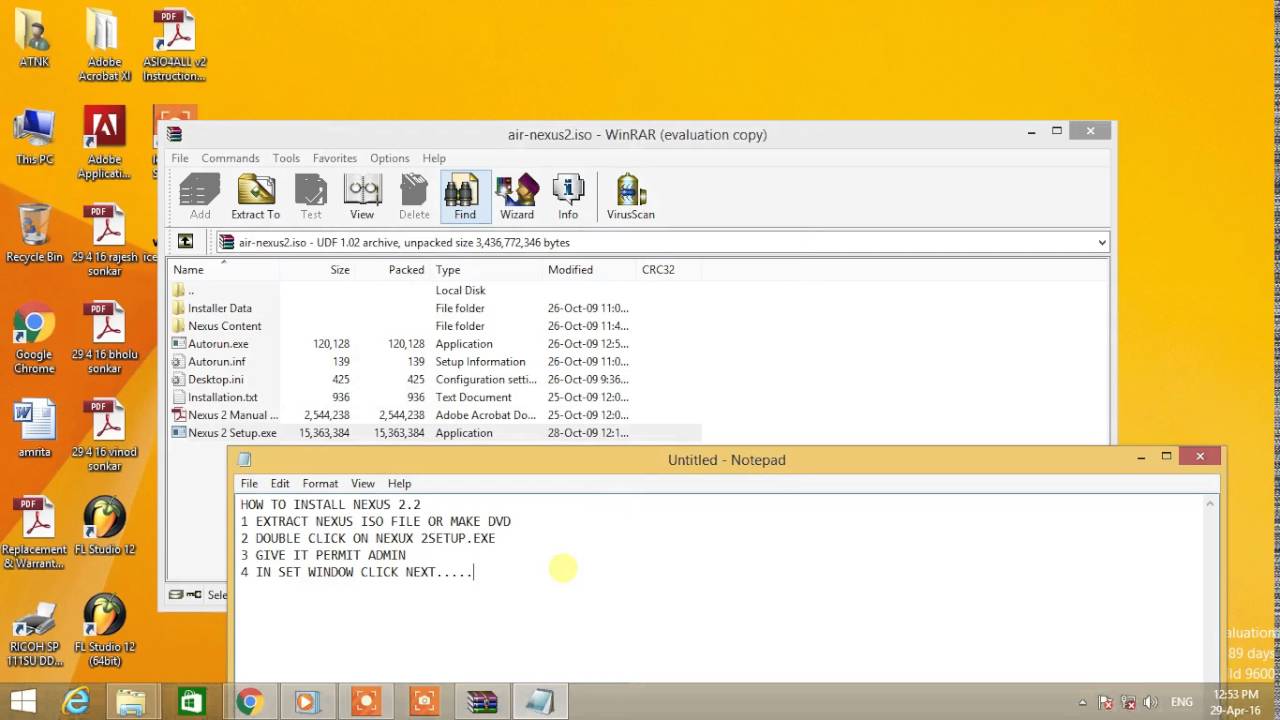Image resolution: width=1280 pixels, height=720 pixels.
Task: Sort files by the Modified column header
Action: pos(589,270)
